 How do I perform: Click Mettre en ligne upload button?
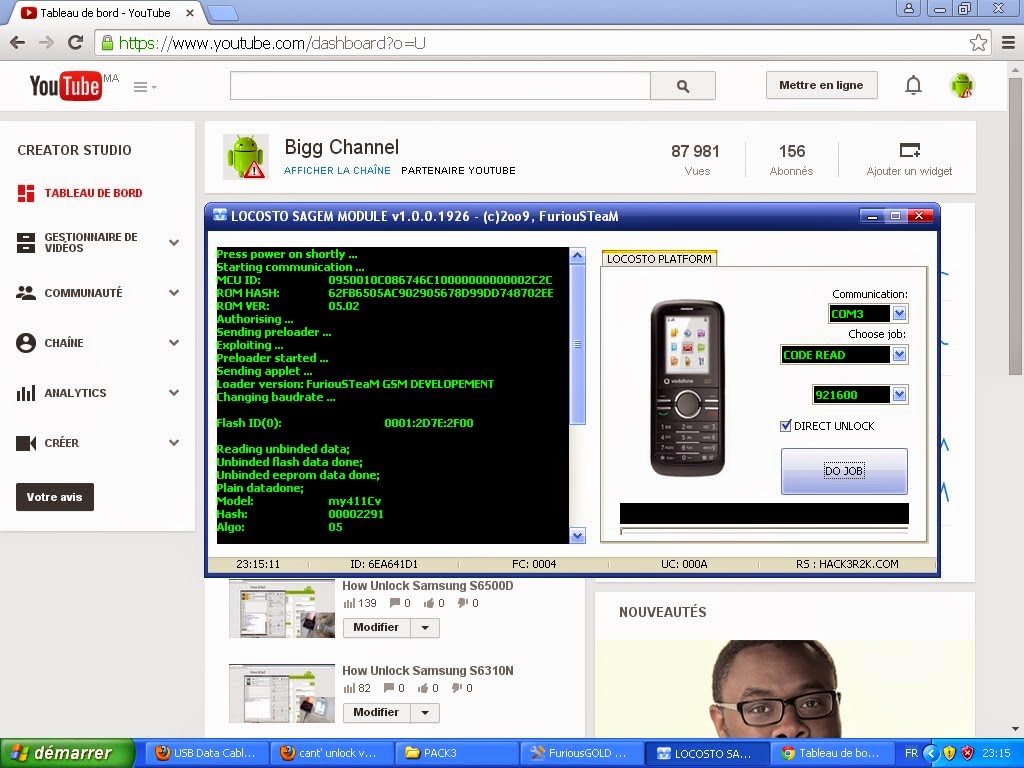(821, 86)
